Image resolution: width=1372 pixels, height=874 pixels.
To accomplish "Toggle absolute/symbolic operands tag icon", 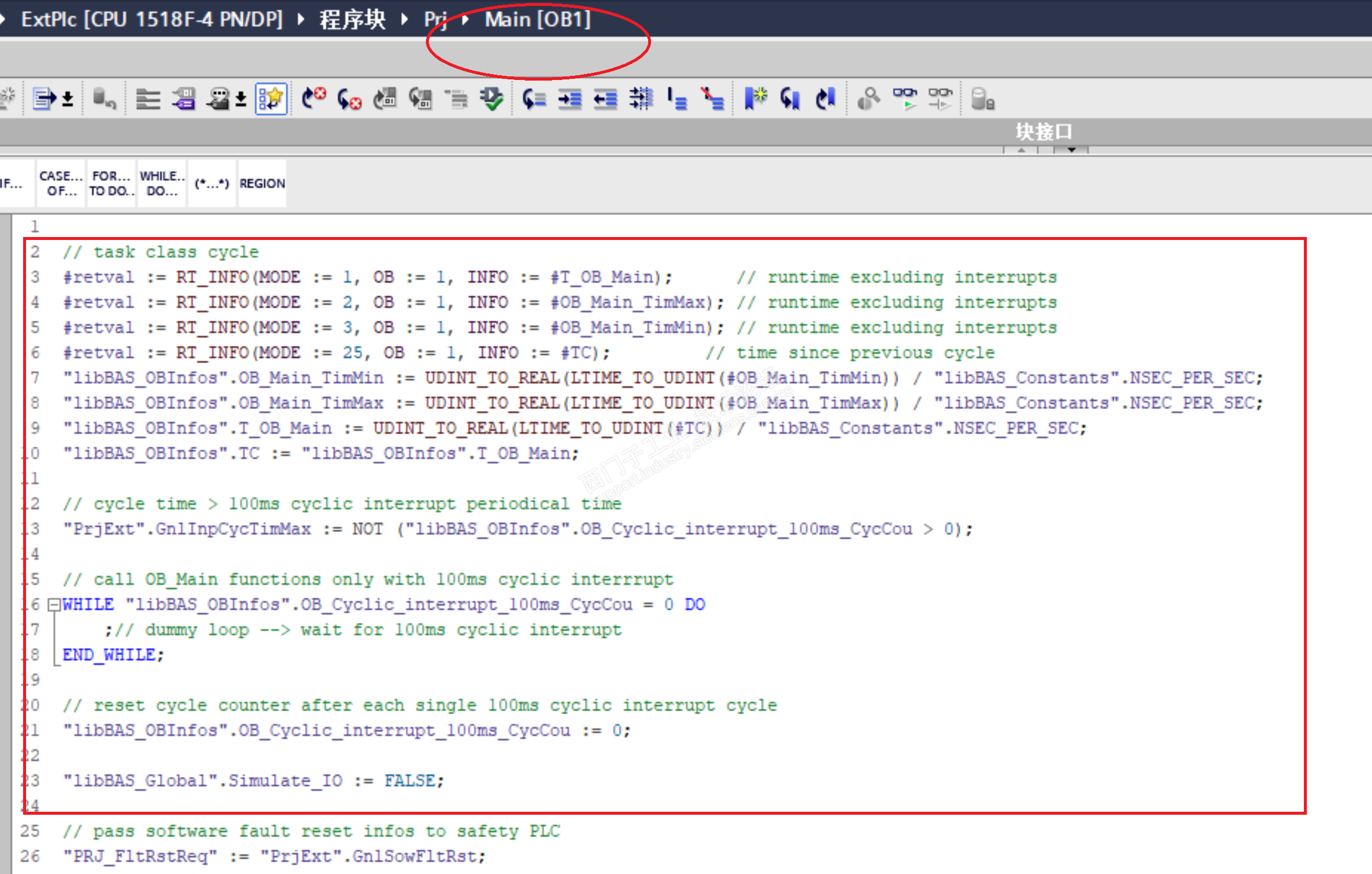I will [x=184, y=98].
